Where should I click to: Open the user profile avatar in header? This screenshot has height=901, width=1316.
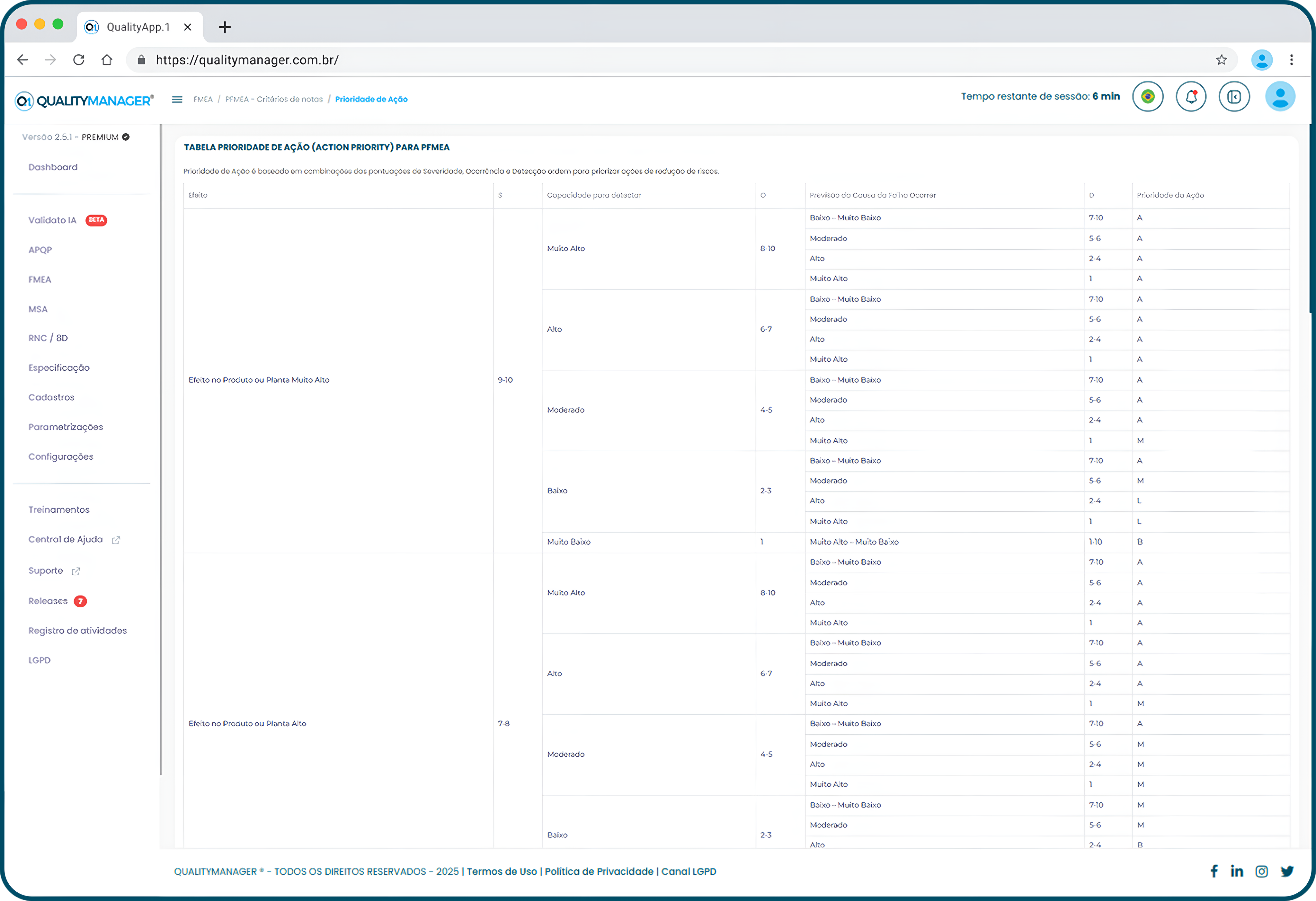[1280, 97]
